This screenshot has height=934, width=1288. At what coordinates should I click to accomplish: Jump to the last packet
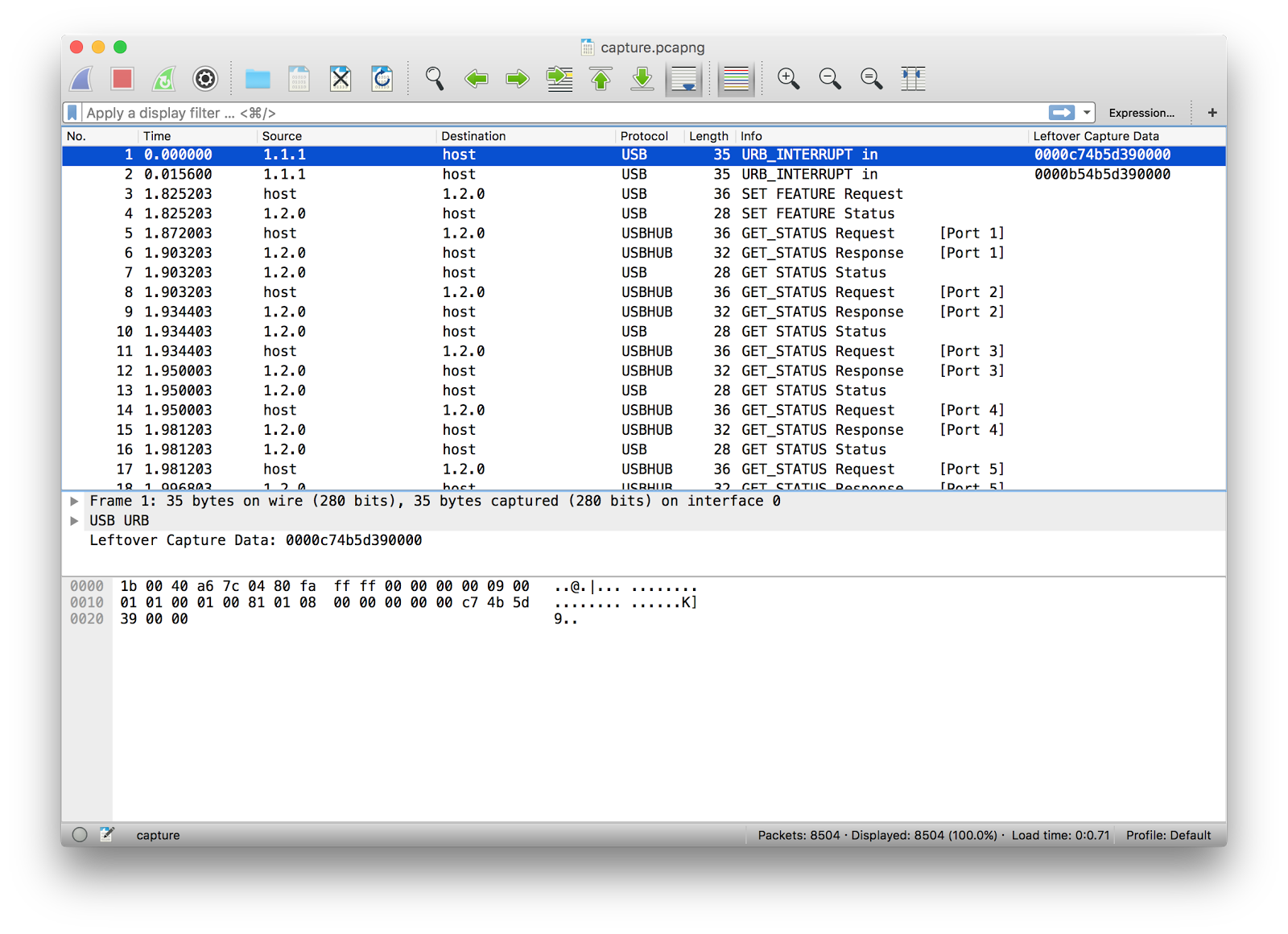[642, 79]
